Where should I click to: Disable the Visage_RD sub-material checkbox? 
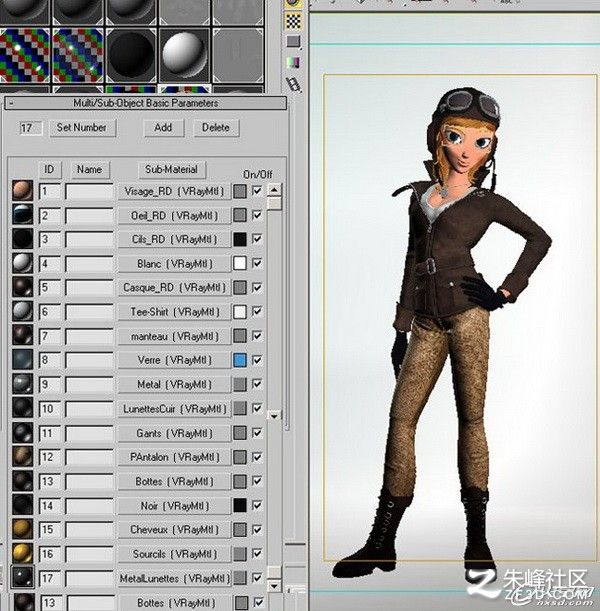pos(257,191)
